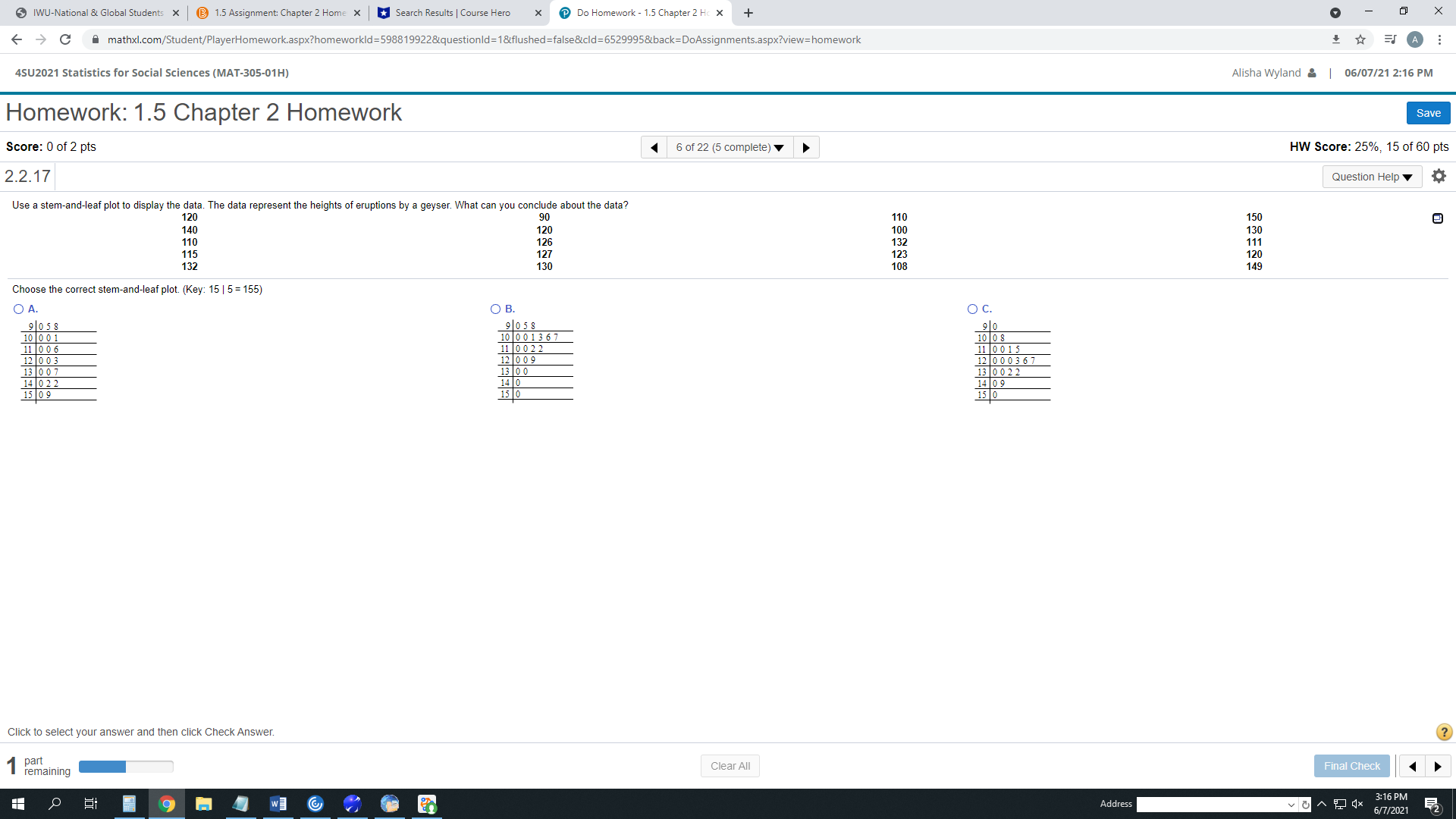Go to previous question with left arrow
1456x819 pixels.
pyautogui.click(x=654, y=147)
